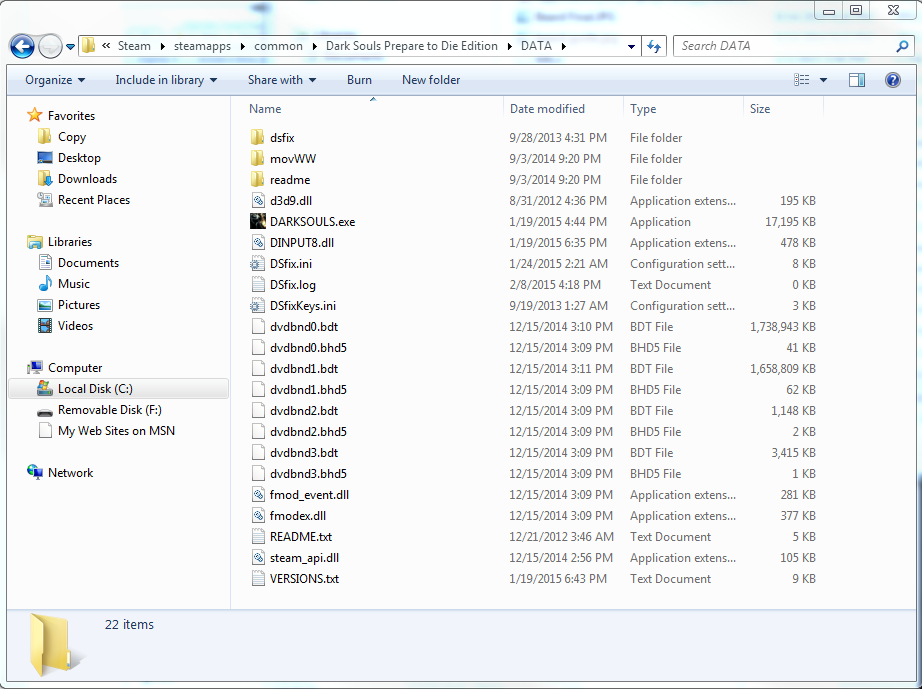The image size is (922, 689).
Task: Sort files by the Name column
Action: 373,109
